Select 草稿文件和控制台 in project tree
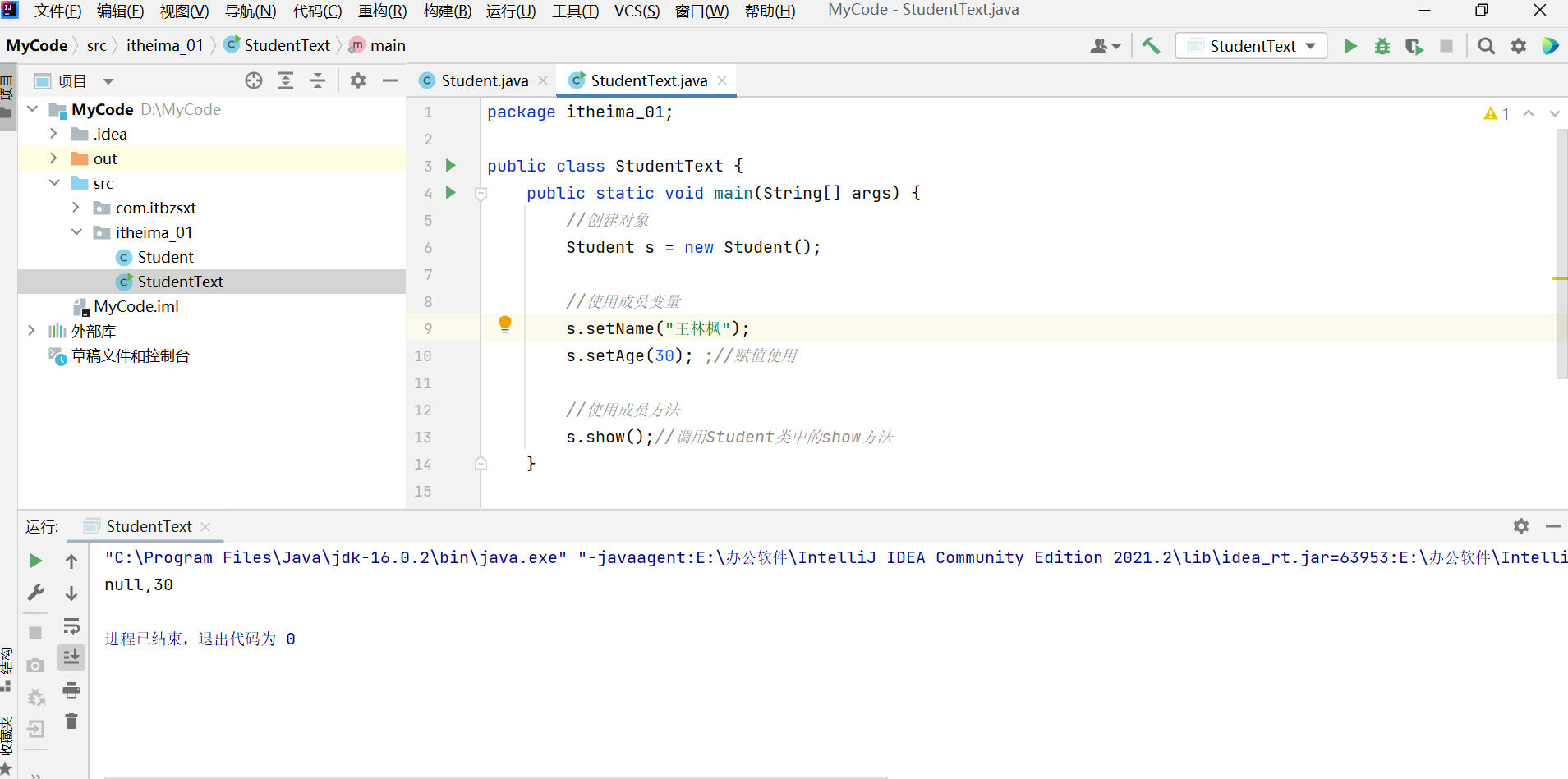This screenshot has height=779, width=1568. click(130, 355)
